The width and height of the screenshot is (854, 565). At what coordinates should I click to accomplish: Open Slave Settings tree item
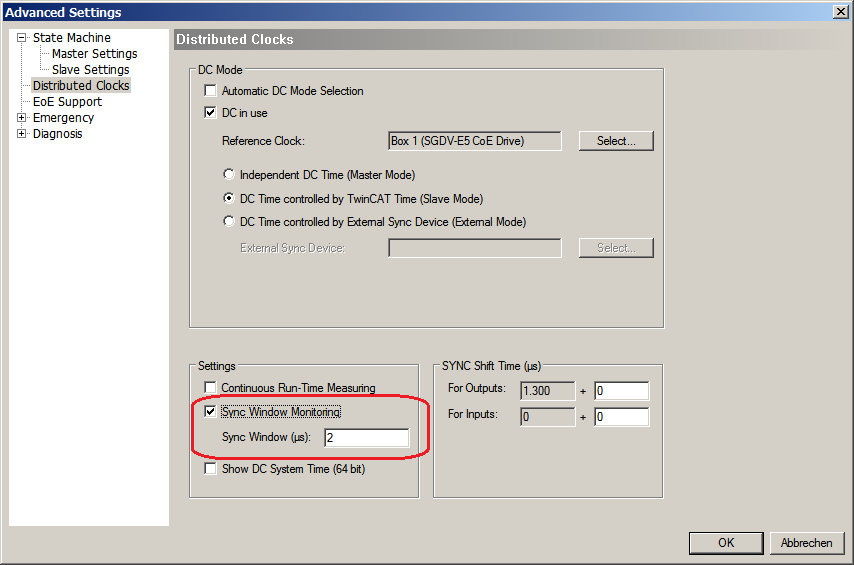pyautogui.click(x=90, y=70)
